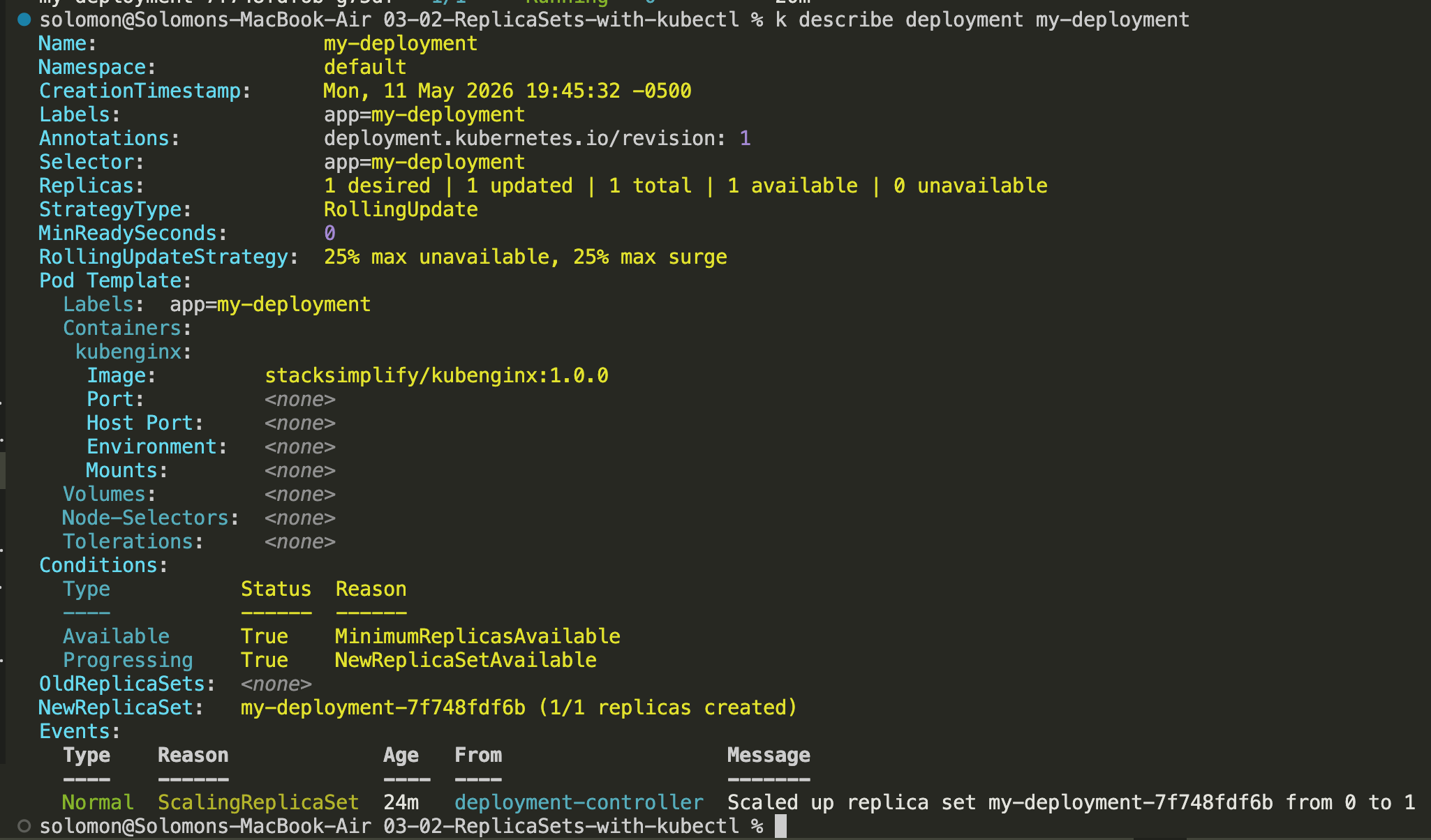Click the 'Containers:' label
1431x840 pixels.
pyautogui.click(x=127, y=328)
